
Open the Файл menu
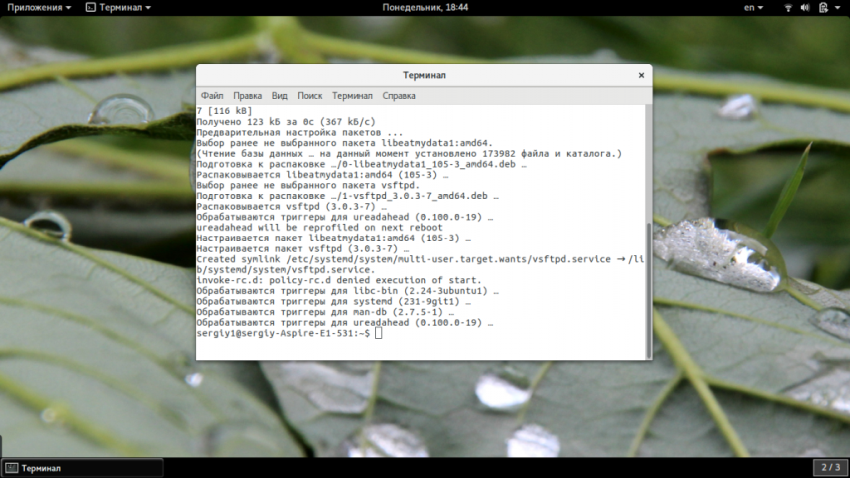(x=211, y=96)
